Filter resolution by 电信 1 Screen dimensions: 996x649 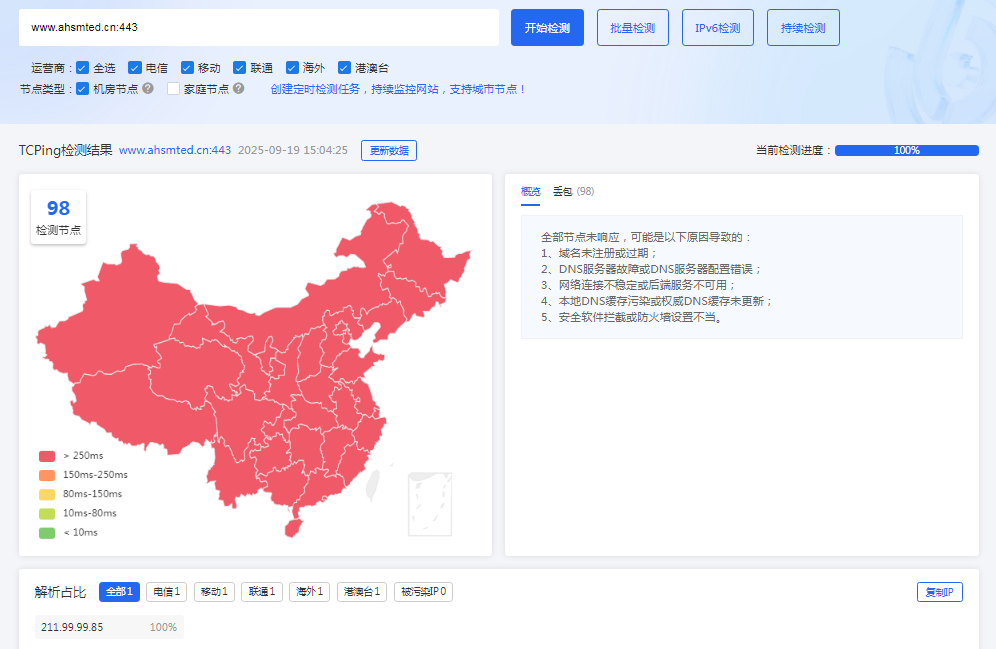click(x=166, y=592)
